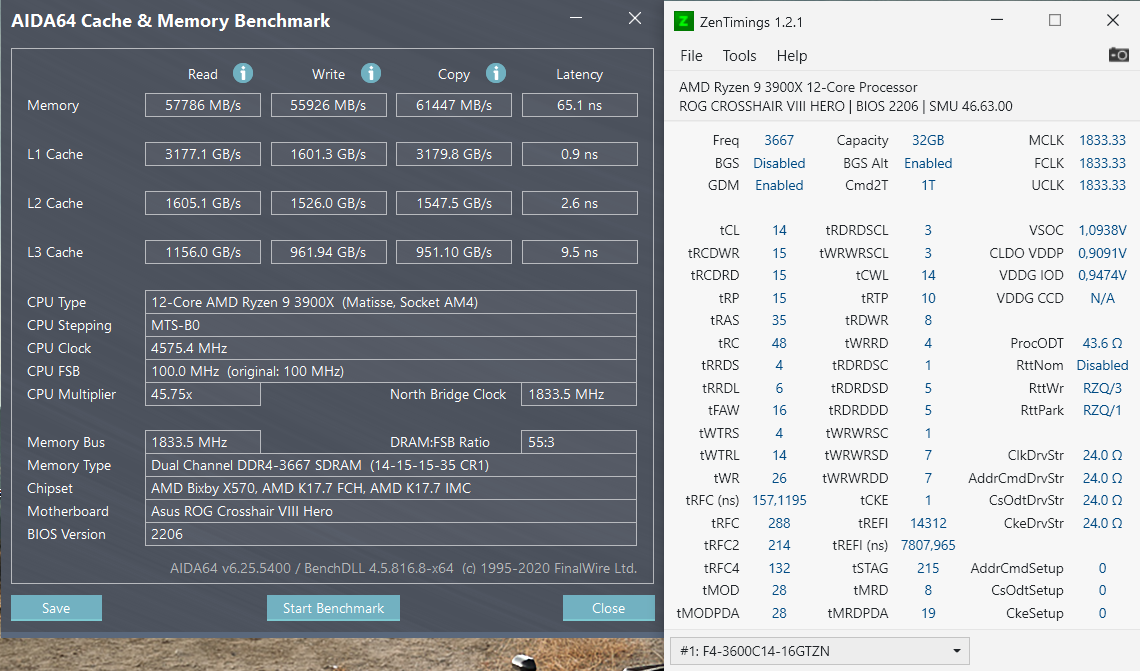Click the ProcODT value 43.6 Ω
This screenshot has width=1140, height=671.
click(x=1102, y=343)
